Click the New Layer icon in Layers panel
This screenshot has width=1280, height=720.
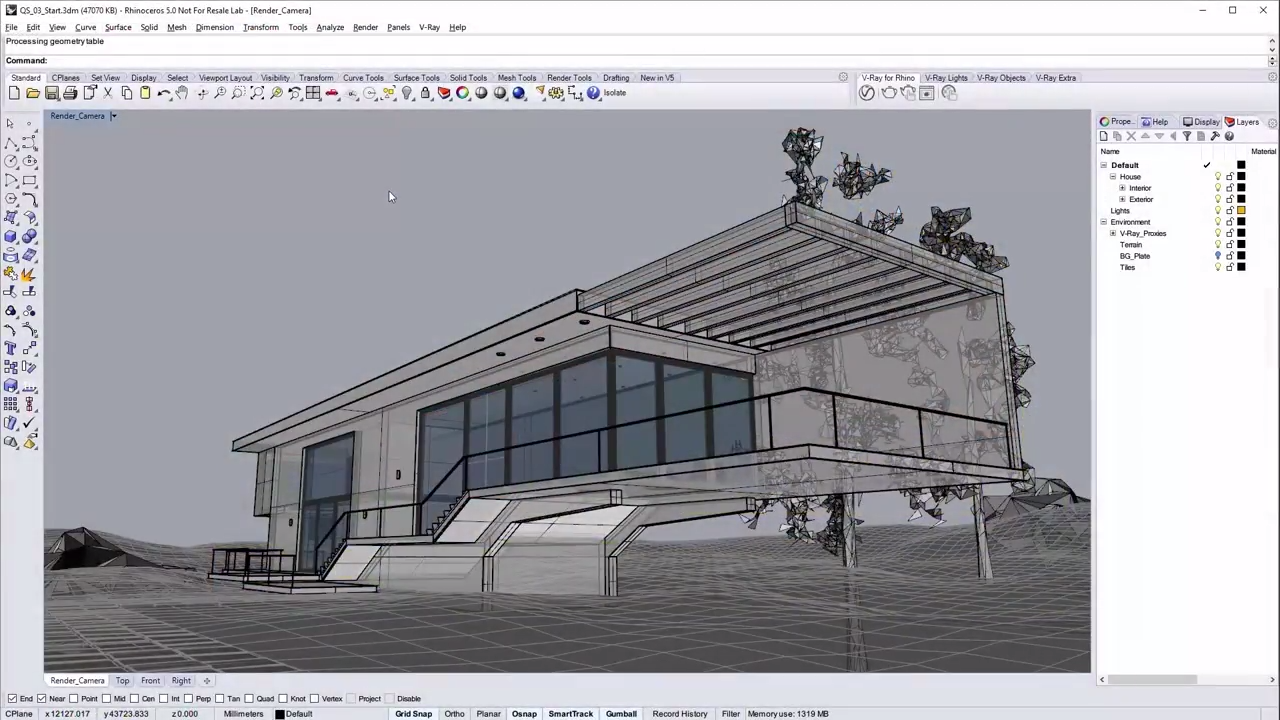pyautogui.click(x=1103, y=136)
